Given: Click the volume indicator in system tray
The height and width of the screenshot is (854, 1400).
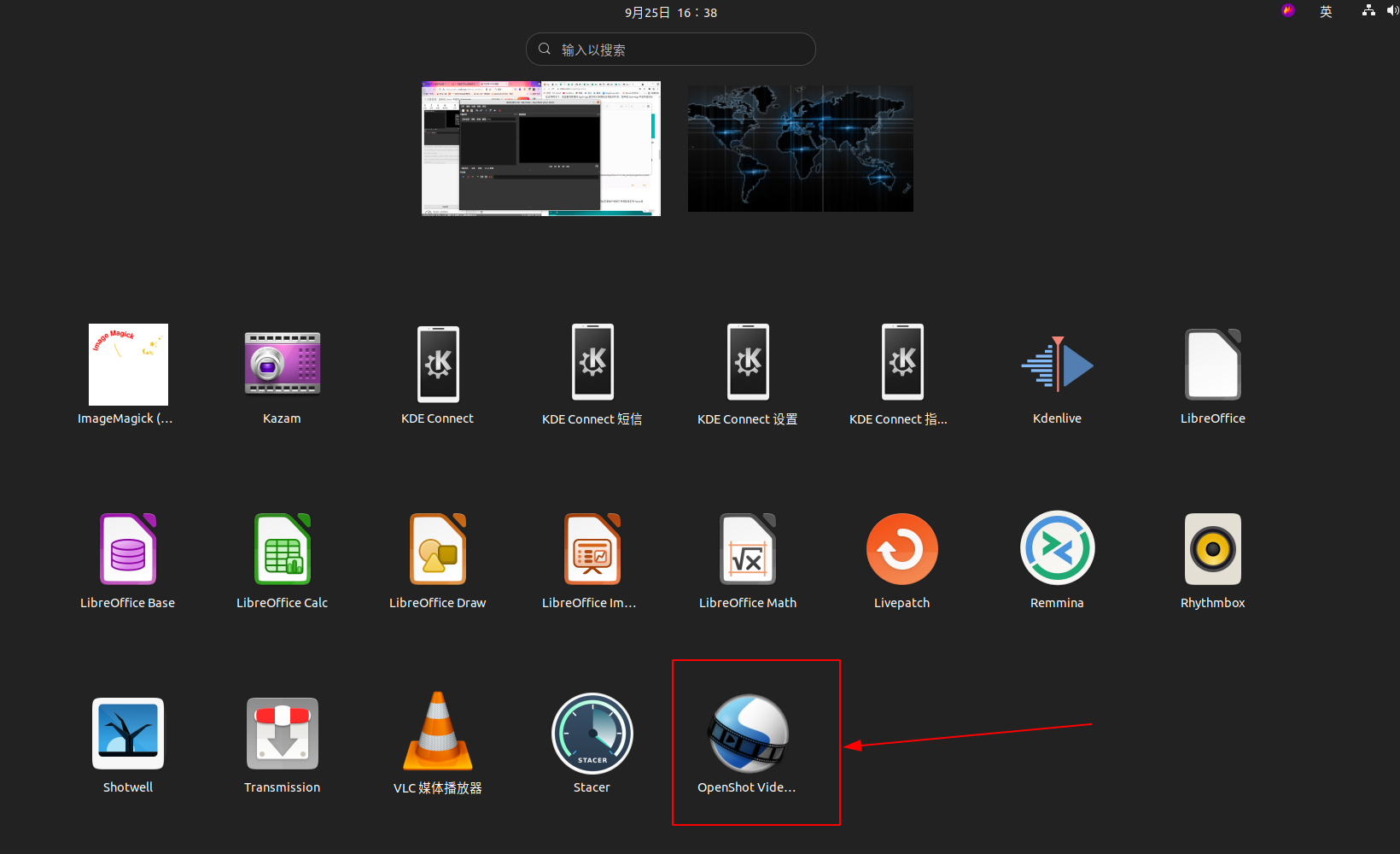Looking at the screenshot, I should (1391, 10).
